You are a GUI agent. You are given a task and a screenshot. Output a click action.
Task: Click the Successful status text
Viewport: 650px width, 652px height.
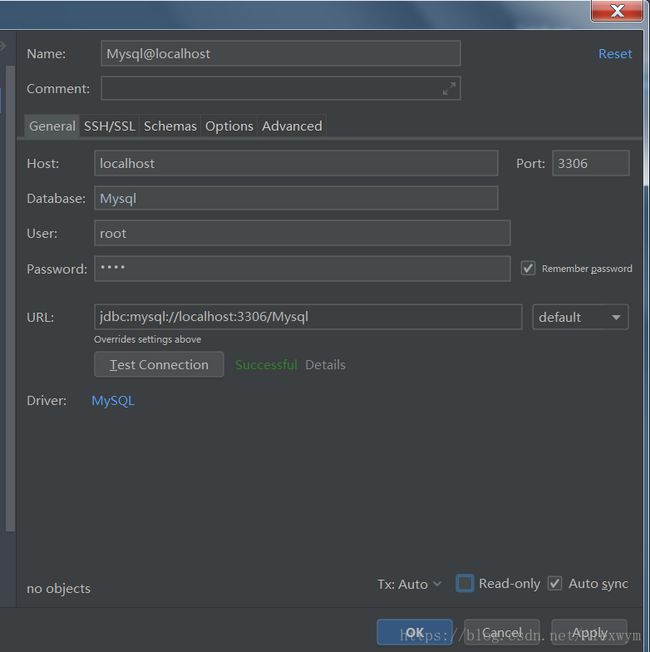pos(266,365)
